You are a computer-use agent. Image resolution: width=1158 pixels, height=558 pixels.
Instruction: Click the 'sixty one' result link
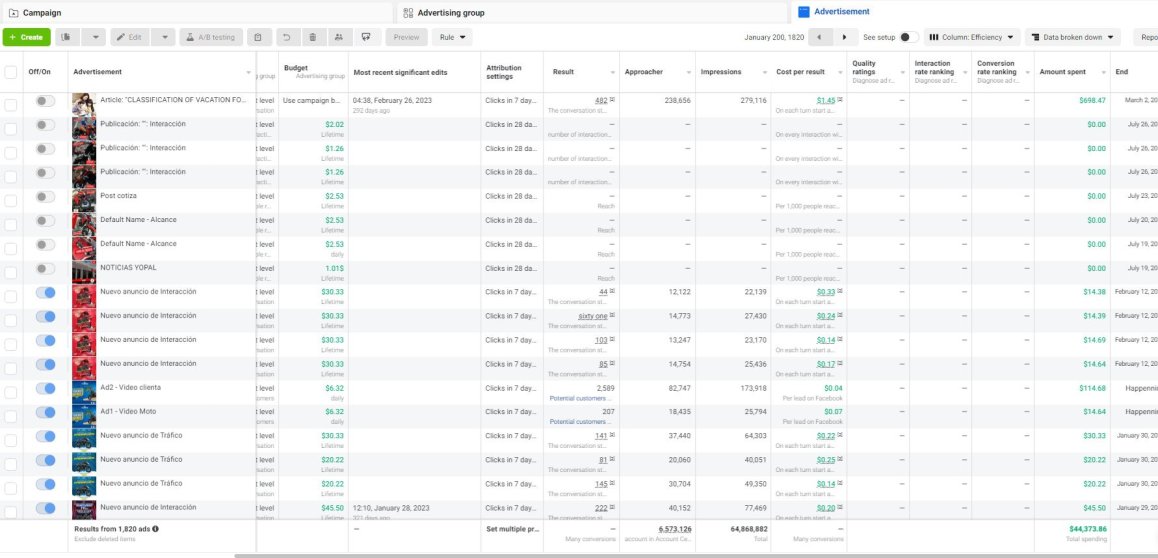coord(593,316)
